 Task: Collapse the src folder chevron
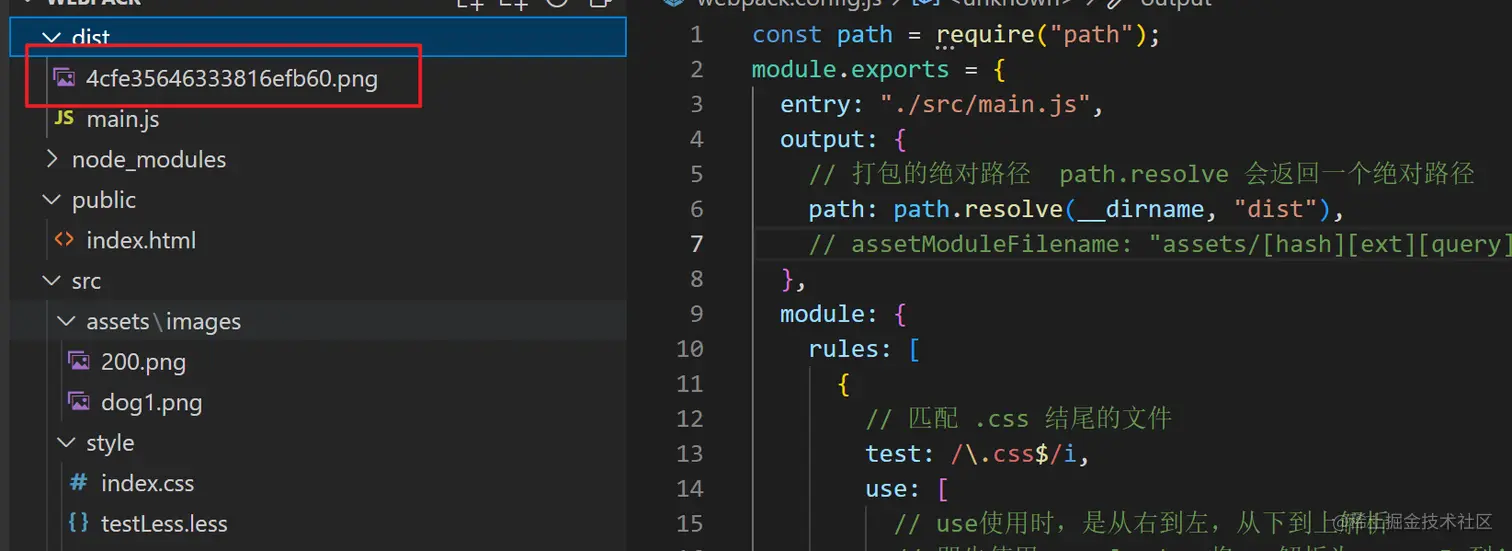click(x=51, y=281)
